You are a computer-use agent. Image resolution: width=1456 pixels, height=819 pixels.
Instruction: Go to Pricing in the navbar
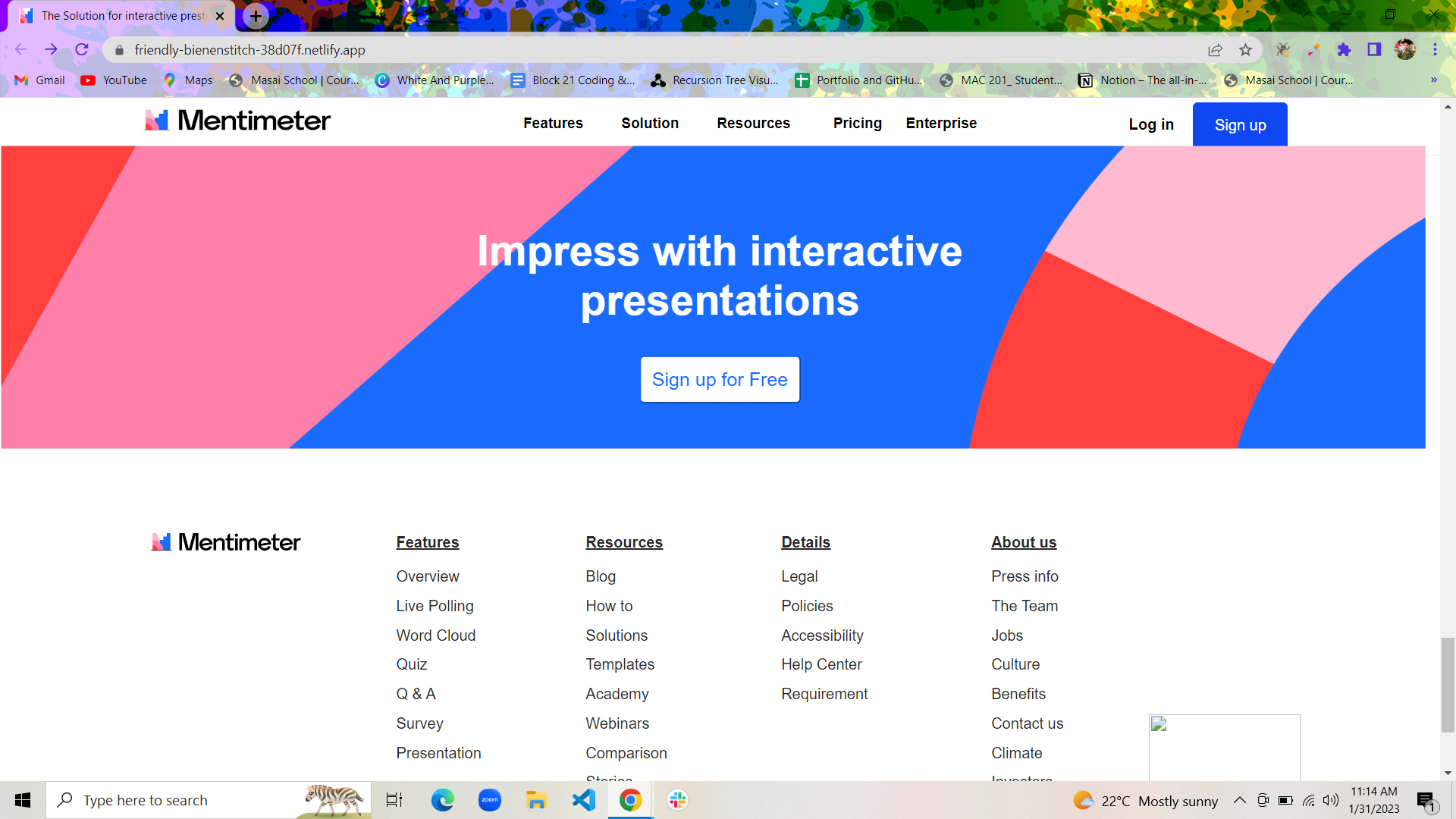[857, 124]
